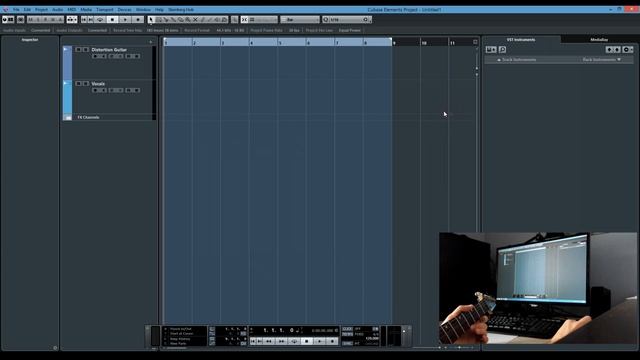This screenshot has width=640, height=360.
Task: Solo the Vocals track
Action: point(86,84)
